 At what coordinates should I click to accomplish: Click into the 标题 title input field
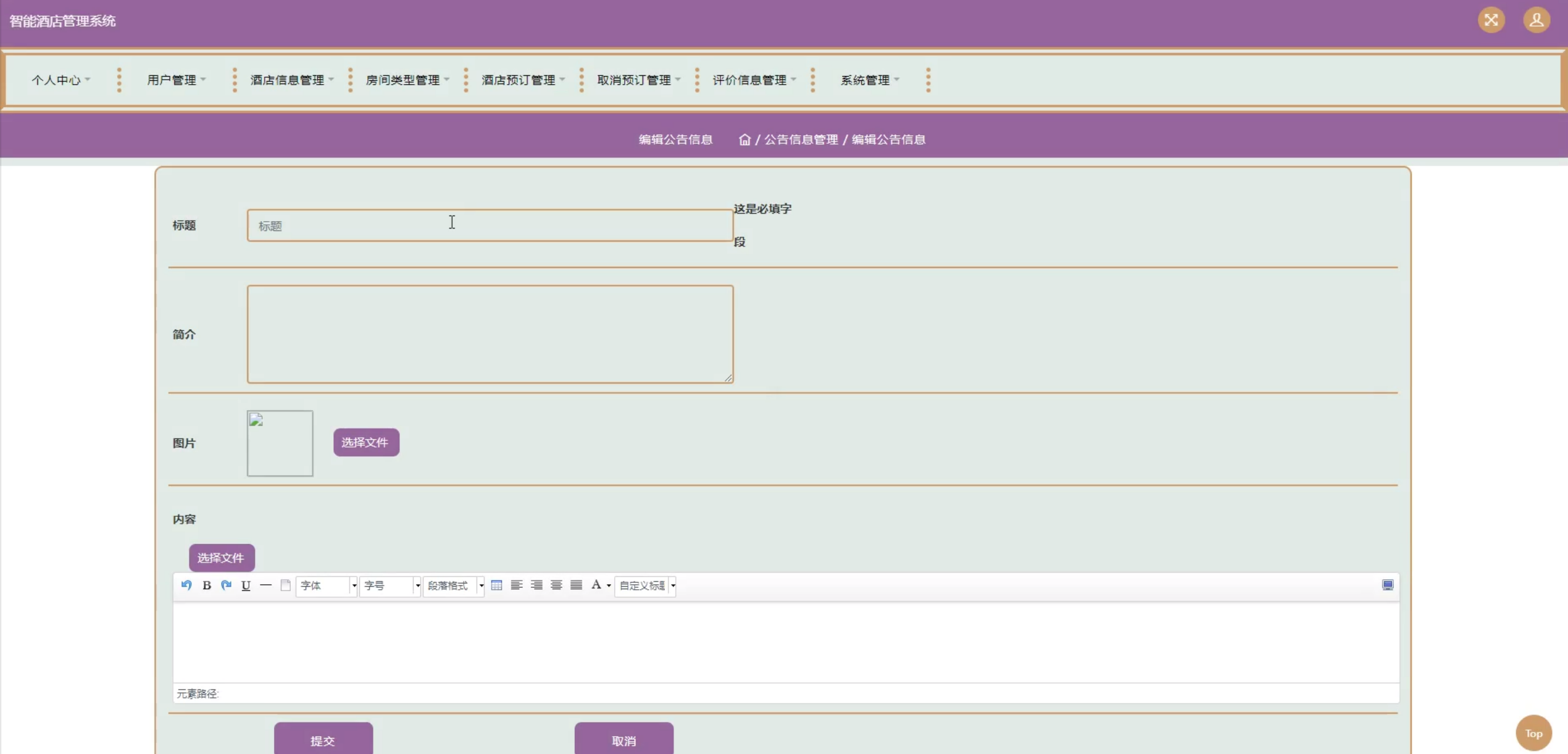(490, 226)
